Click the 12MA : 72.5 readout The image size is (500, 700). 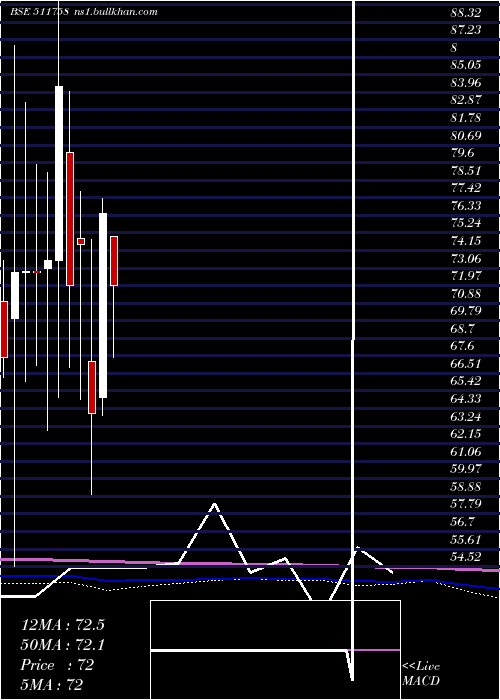click(62, 625)
